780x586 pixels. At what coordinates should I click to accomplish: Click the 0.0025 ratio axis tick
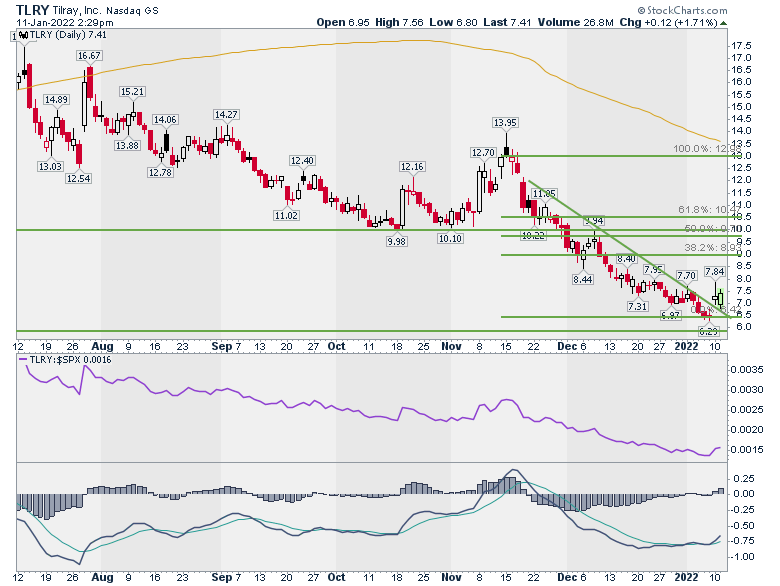pyautogui.click(x=747, y=409)
